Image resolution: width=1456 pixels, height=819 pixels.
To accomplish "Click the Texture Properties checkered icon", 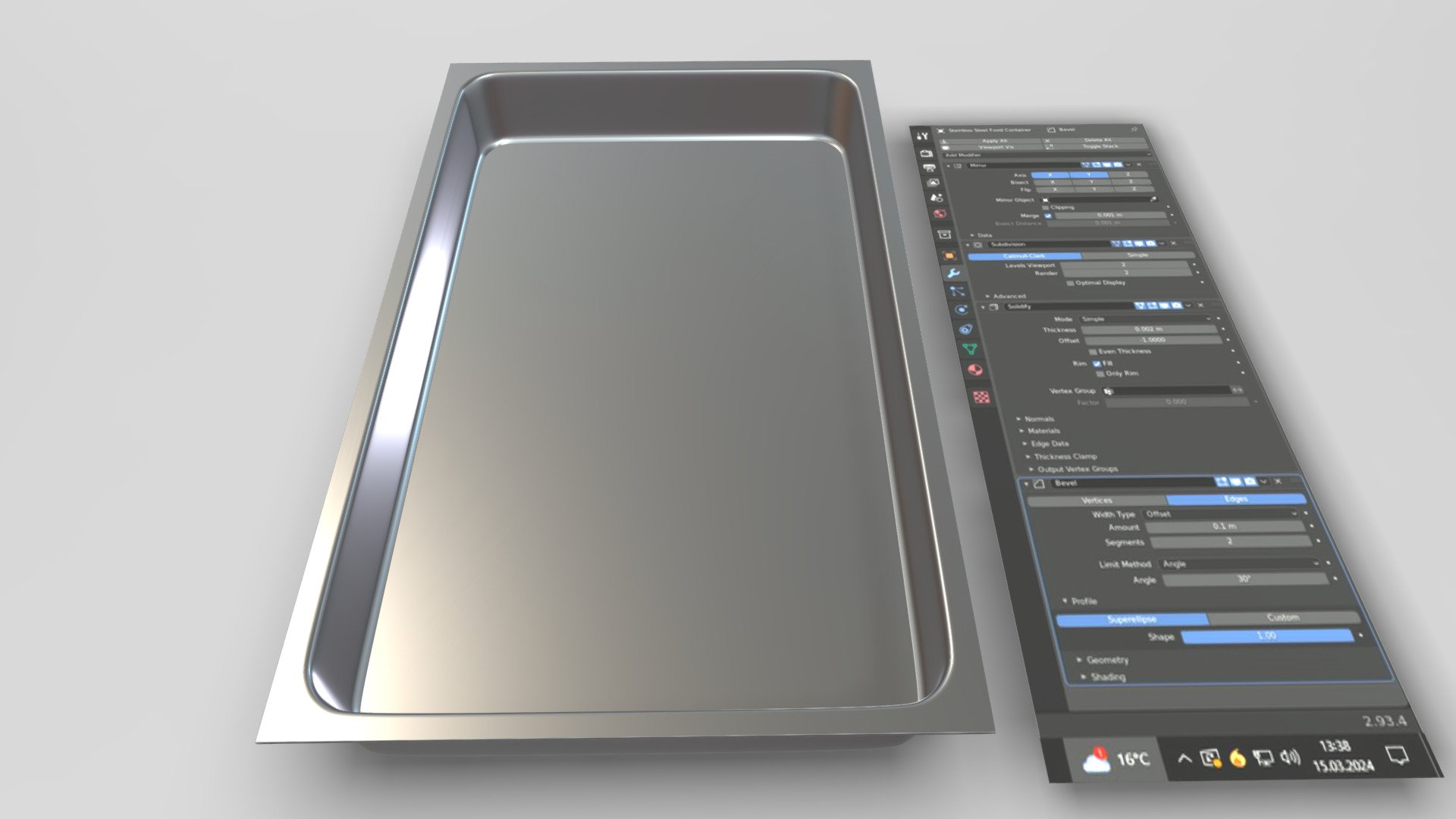I will pyautogui.click(x=979, y=392).
